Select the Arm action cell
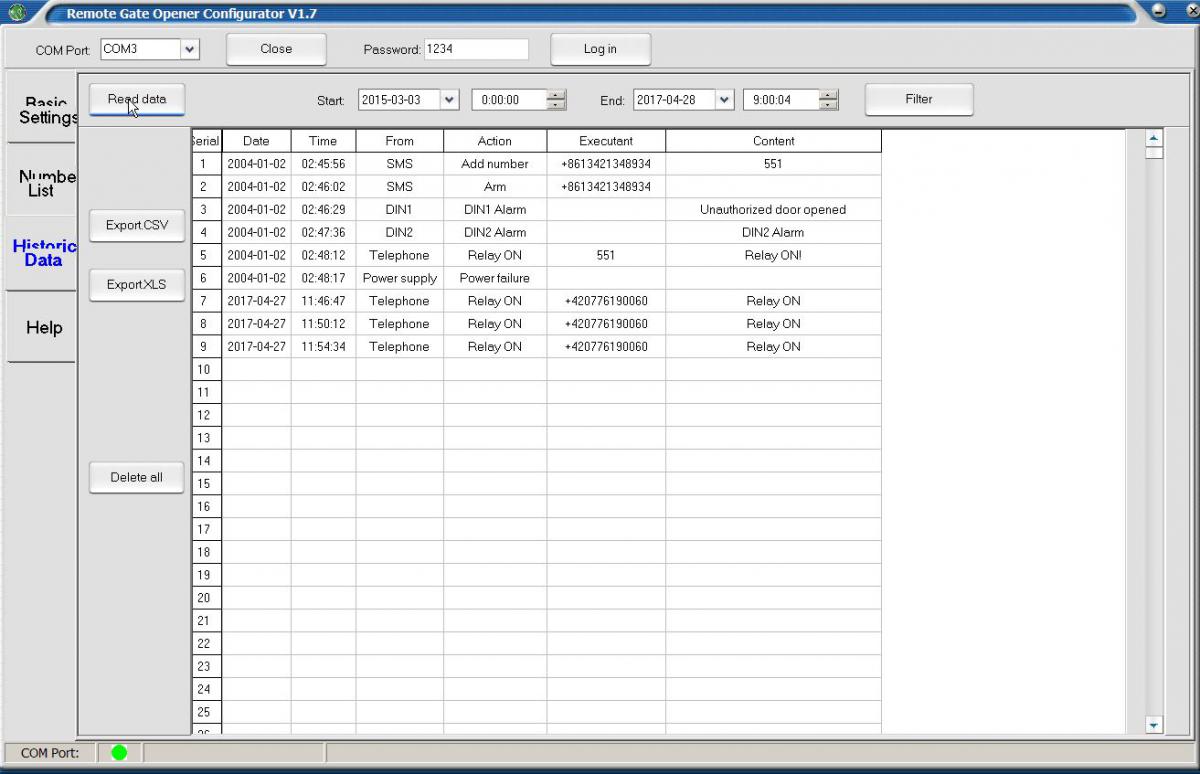The image size is (1200, 774). [495, 187]
